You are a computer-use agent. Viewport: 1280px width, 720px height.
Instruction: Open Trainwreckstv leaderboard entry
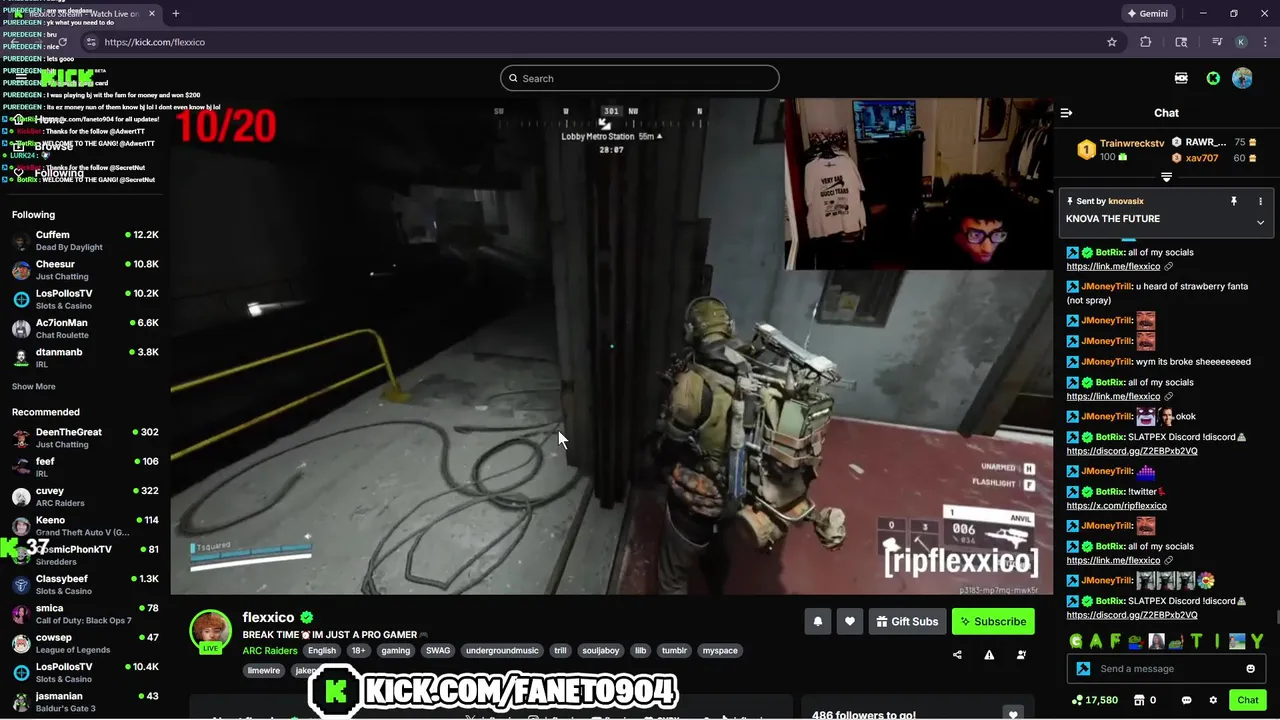[x=1120, y=150]
